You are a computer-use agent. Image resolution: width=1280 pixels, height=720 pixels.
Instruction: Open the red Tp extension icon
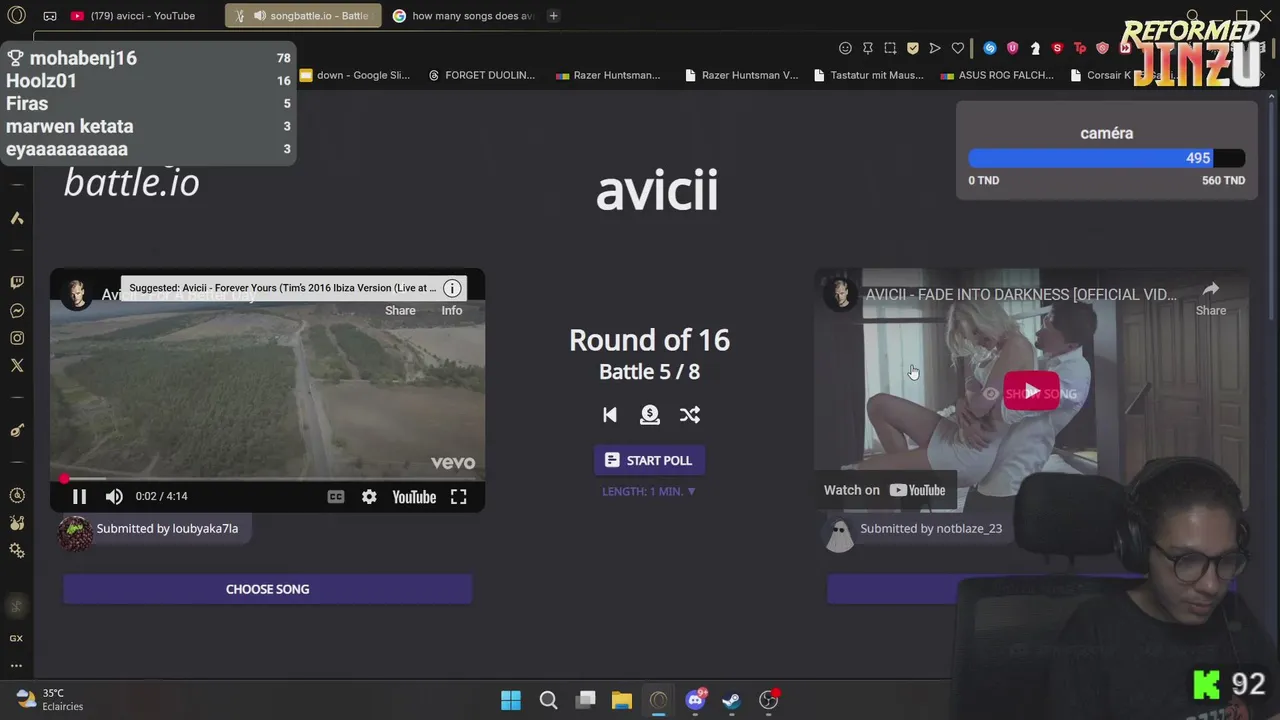click(1080, 48)
